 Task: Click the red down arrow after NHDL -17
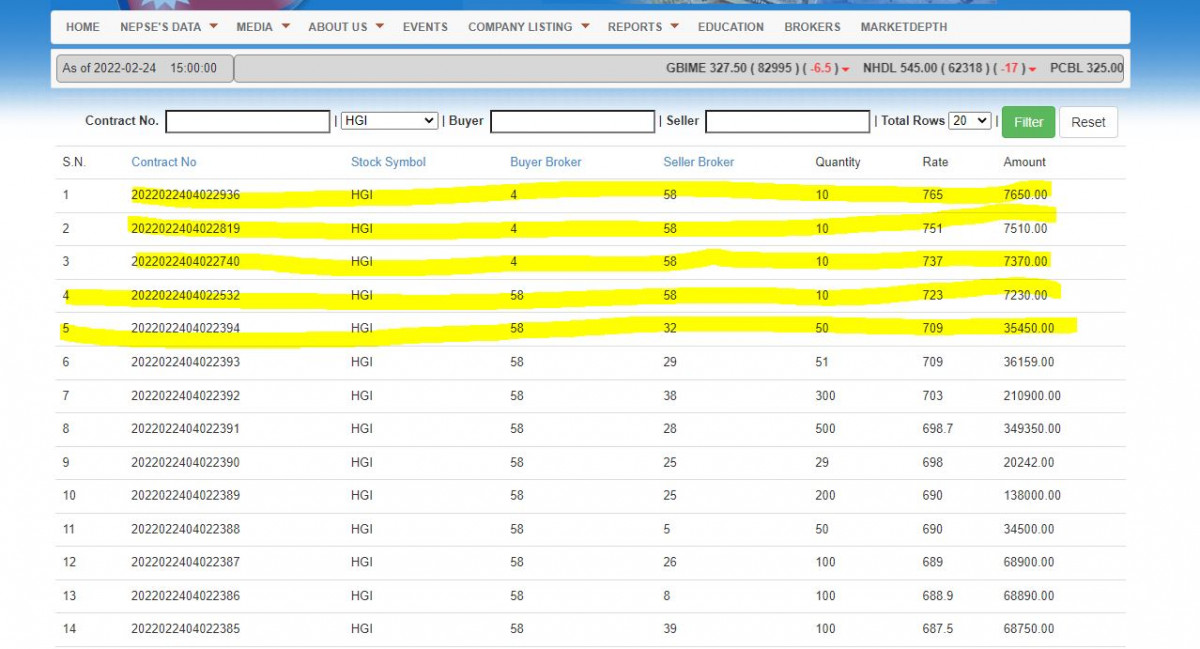pyautogui.click(x=1033, y=69)
